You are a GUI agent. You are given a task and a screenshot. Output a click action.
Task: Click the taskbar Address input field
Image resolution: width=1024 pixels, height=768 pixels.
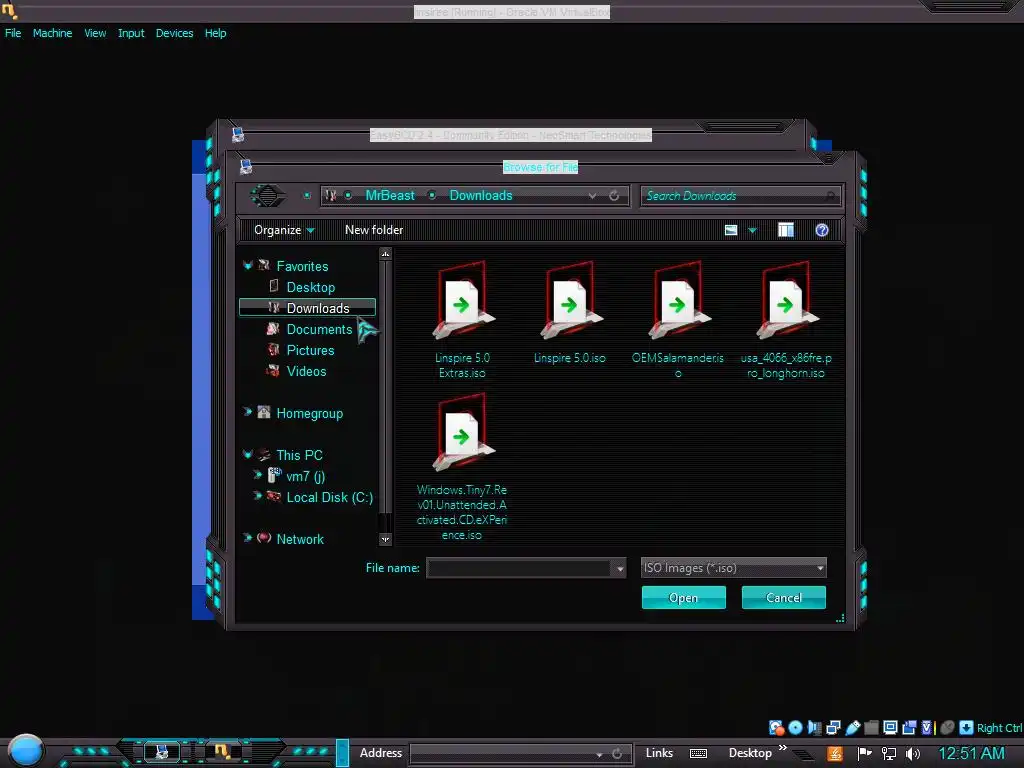503,753
